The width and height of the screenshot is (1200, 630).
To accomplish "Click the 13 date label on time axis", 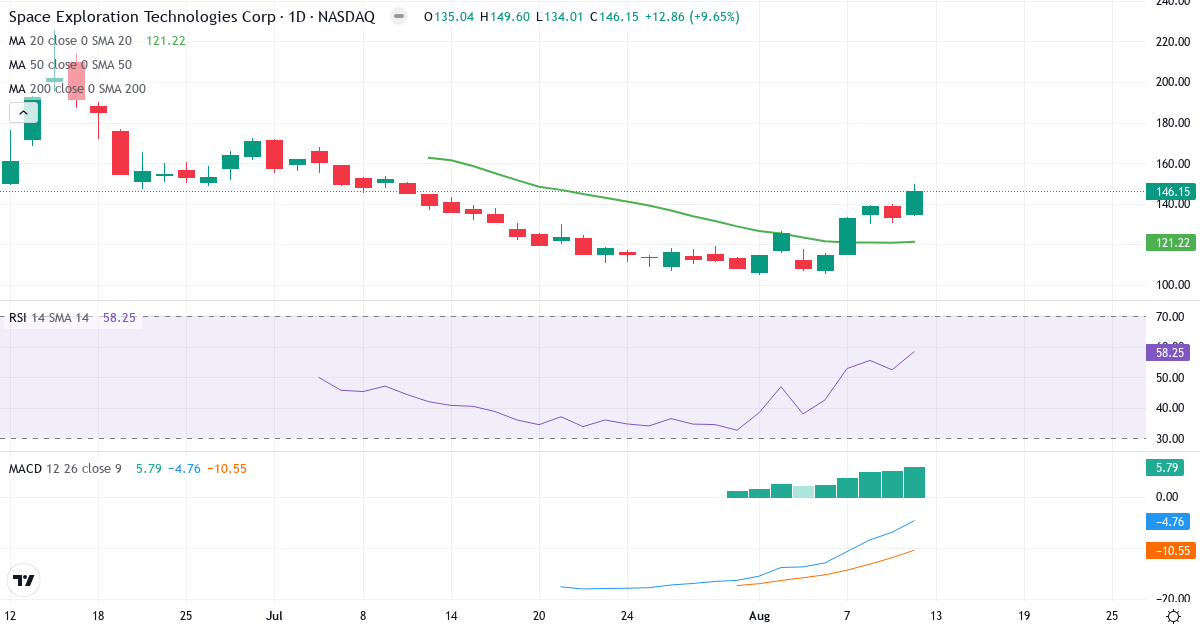I will pos(935,616).
